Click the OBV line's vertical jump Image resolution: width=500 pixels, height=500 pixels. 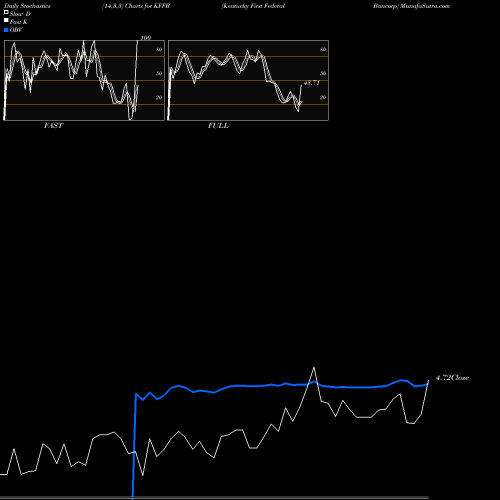tap(134, 447)
